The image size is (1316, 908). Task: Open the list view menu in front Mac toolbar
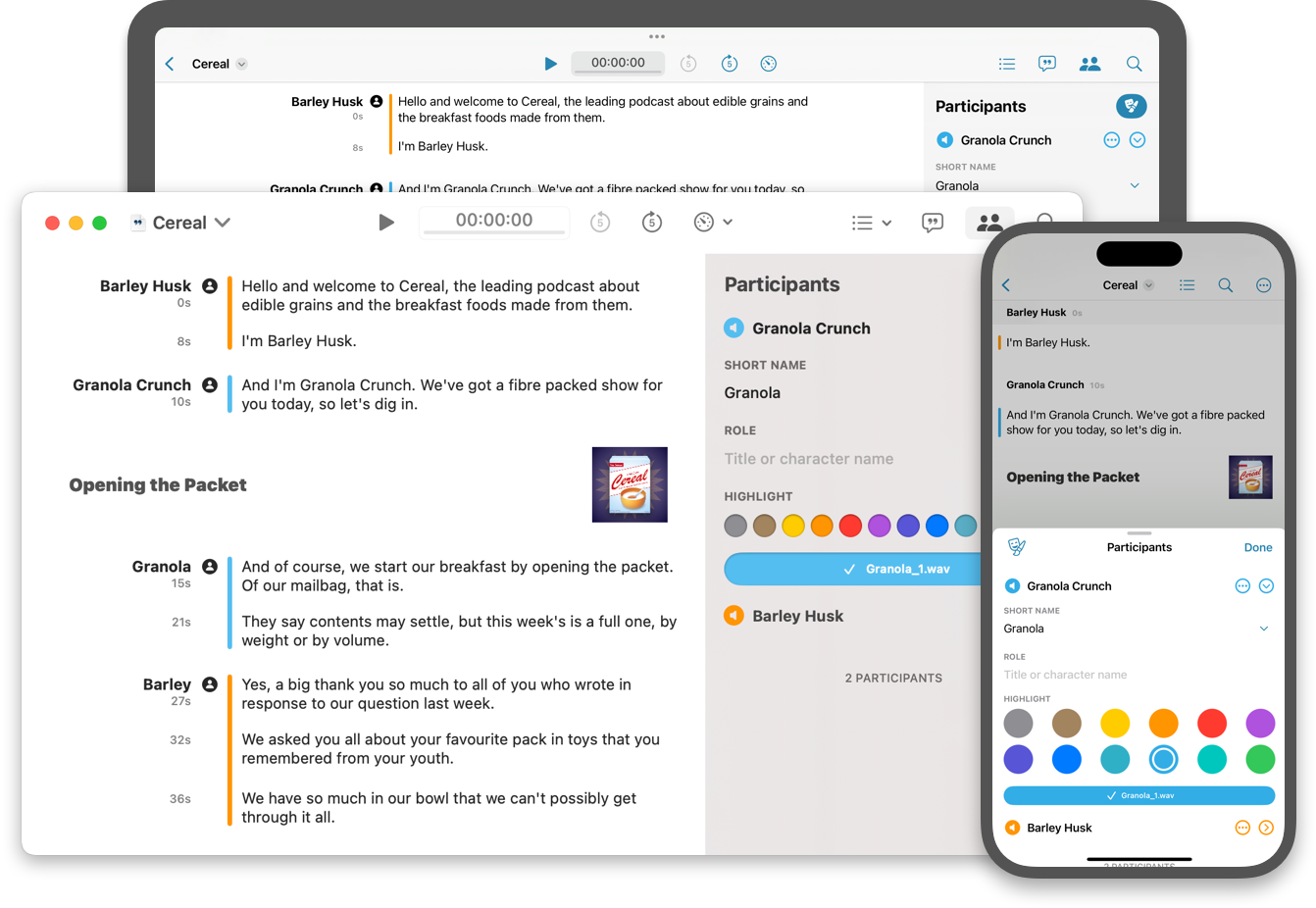871,223
